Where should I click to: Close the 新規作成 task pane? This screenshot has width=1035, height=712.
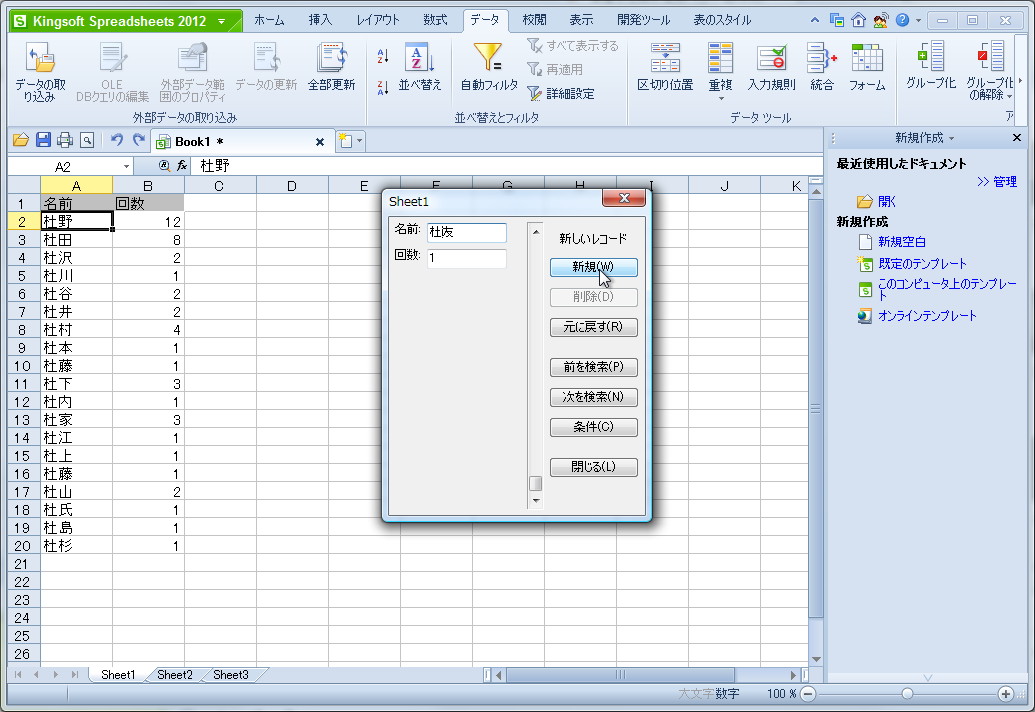[1017, 138]
